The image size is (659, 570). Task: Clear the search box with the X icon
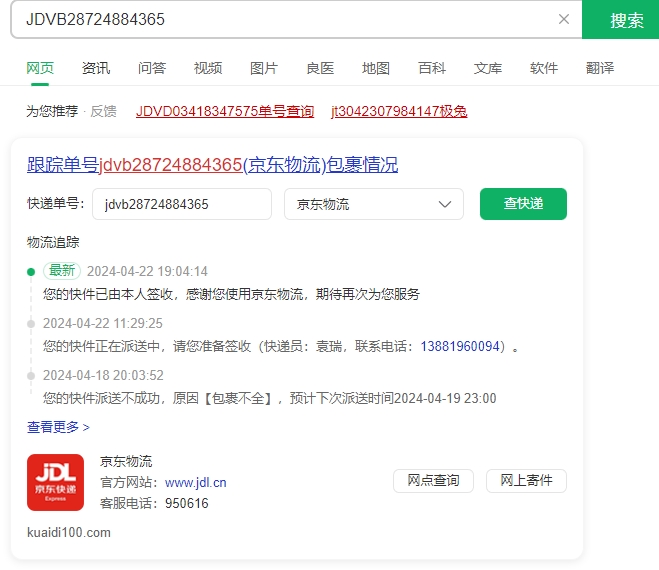coord(564,19)
